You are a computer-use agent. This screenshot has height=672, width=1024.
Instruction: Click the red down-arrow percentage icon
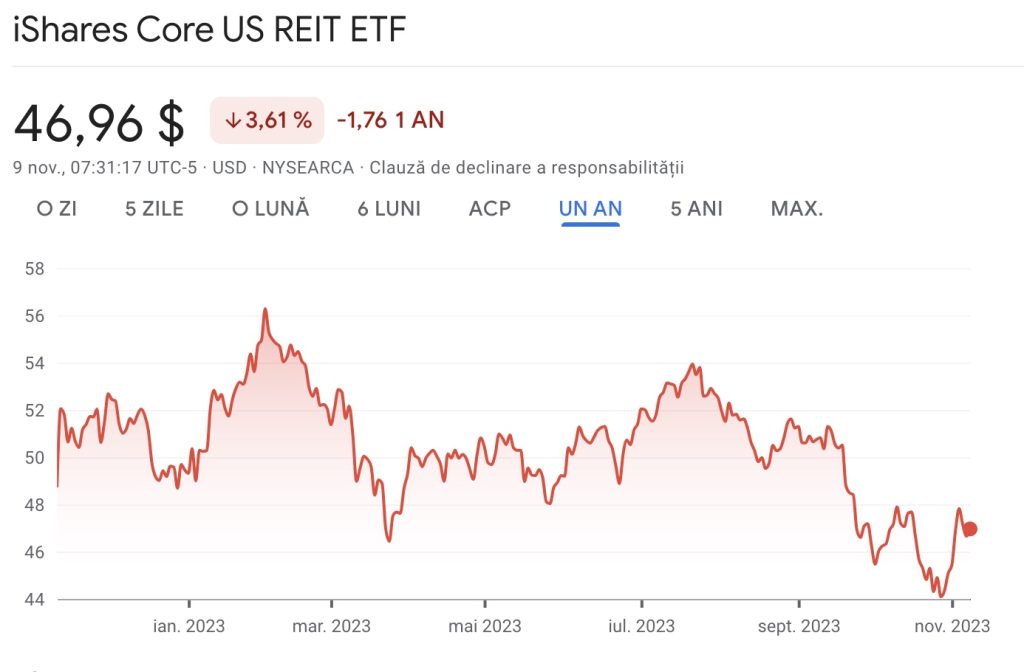pos(232,120)
